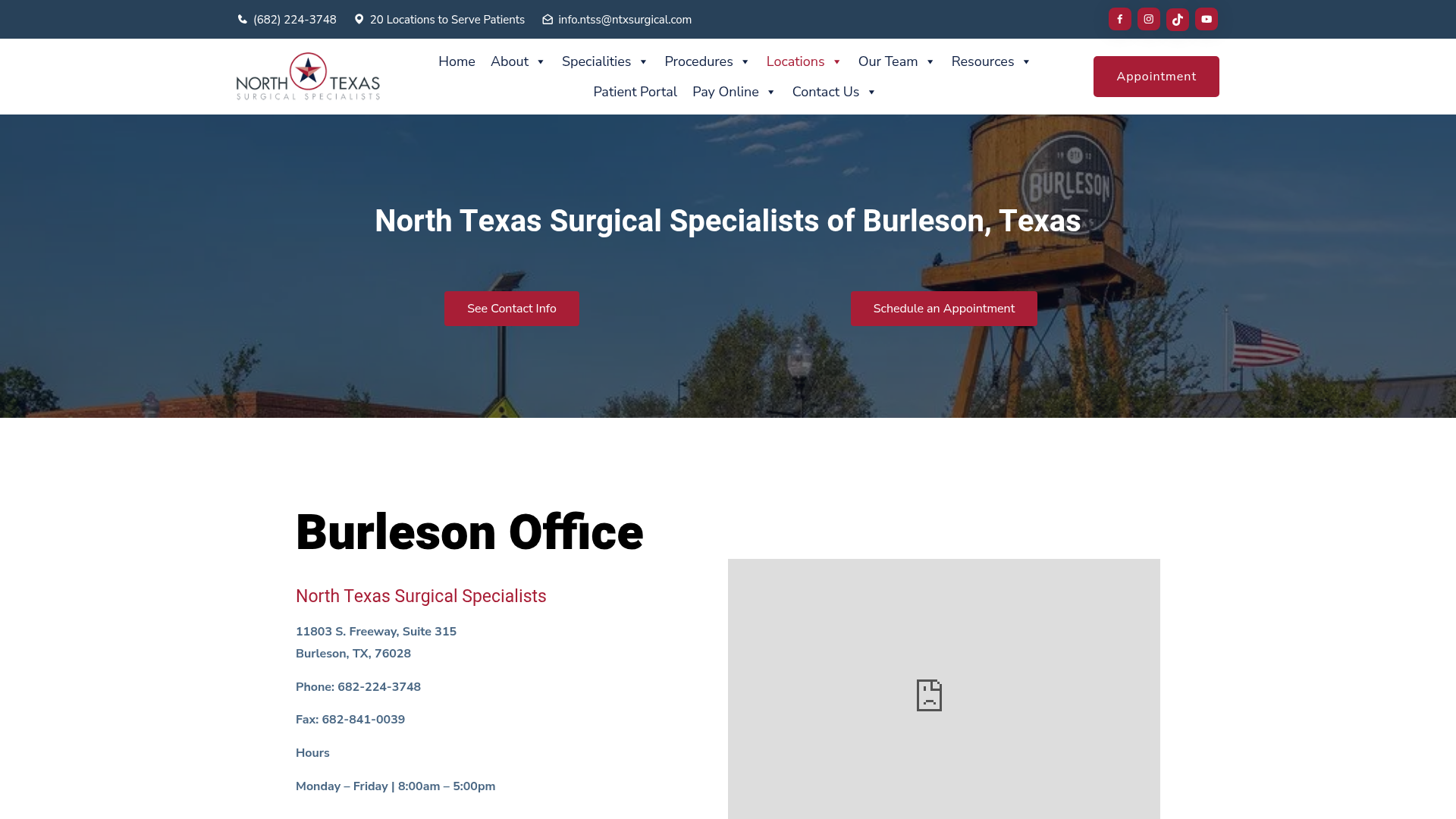
Task: Click the TikTok social icon
Action: click(x=1177, y=19)
